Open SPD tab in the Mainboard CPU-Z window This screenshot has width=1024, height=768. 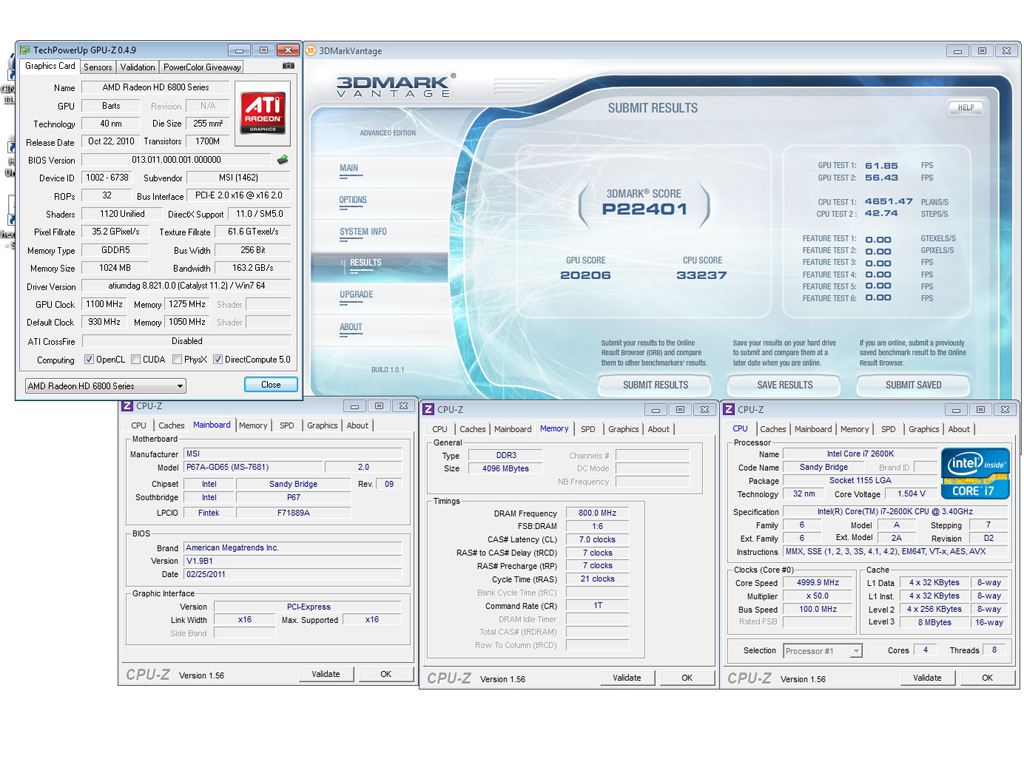click(287, 426)
